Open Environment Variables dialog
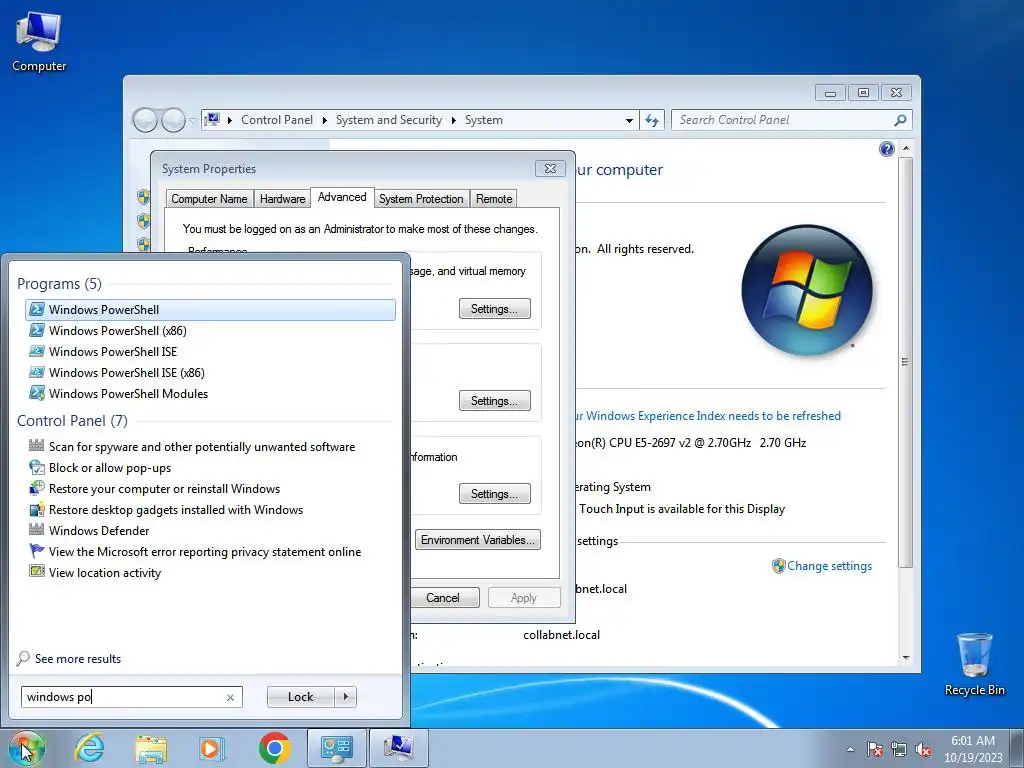The height and width of the screenshot is (768, 1024). pyautogui.click(x=477, y=540)
